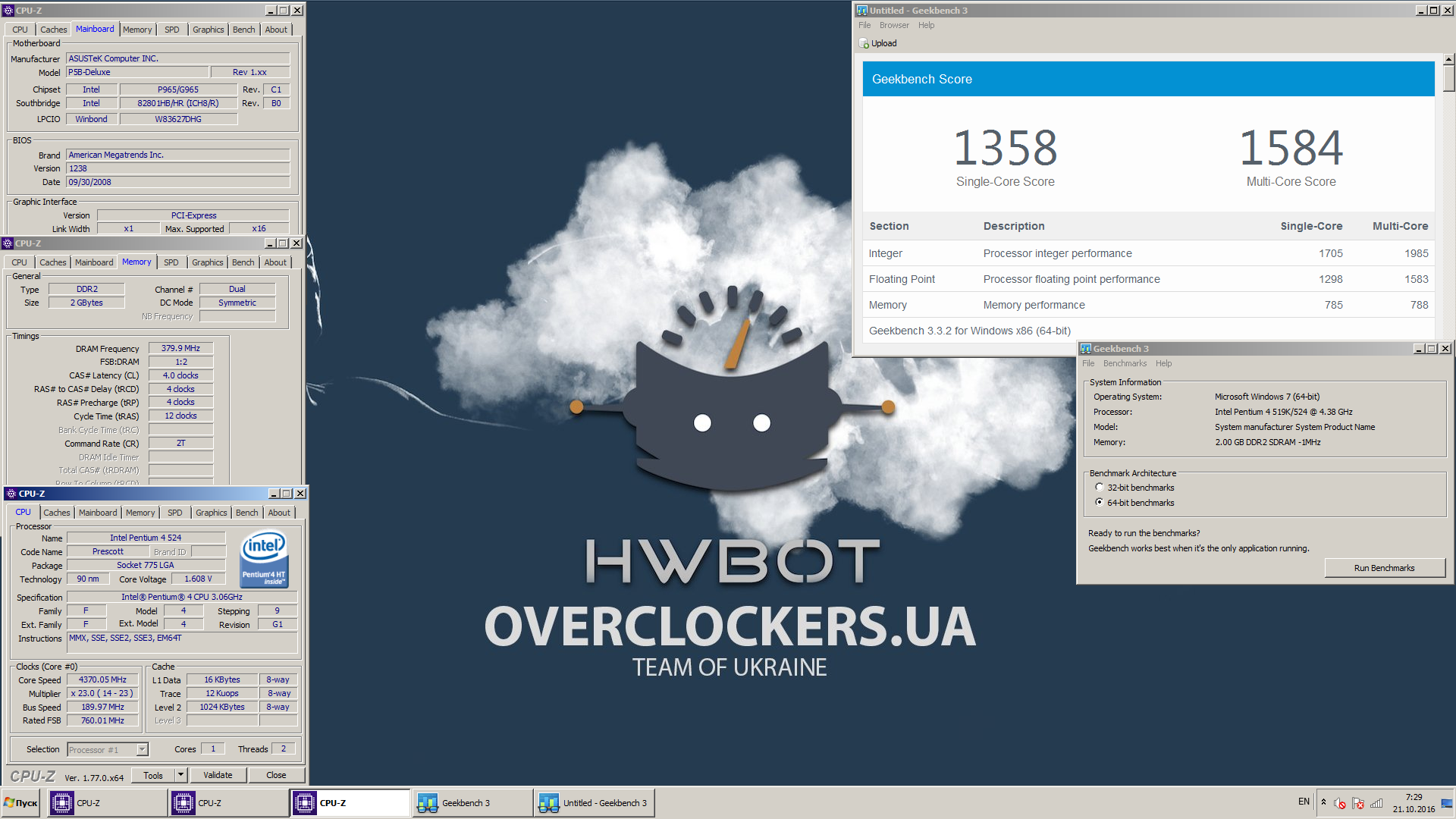This screenshot has height=819, width=1456.
Task: Click the Intel Pentium 4 524 name field
Action: [x=146, y=538]
